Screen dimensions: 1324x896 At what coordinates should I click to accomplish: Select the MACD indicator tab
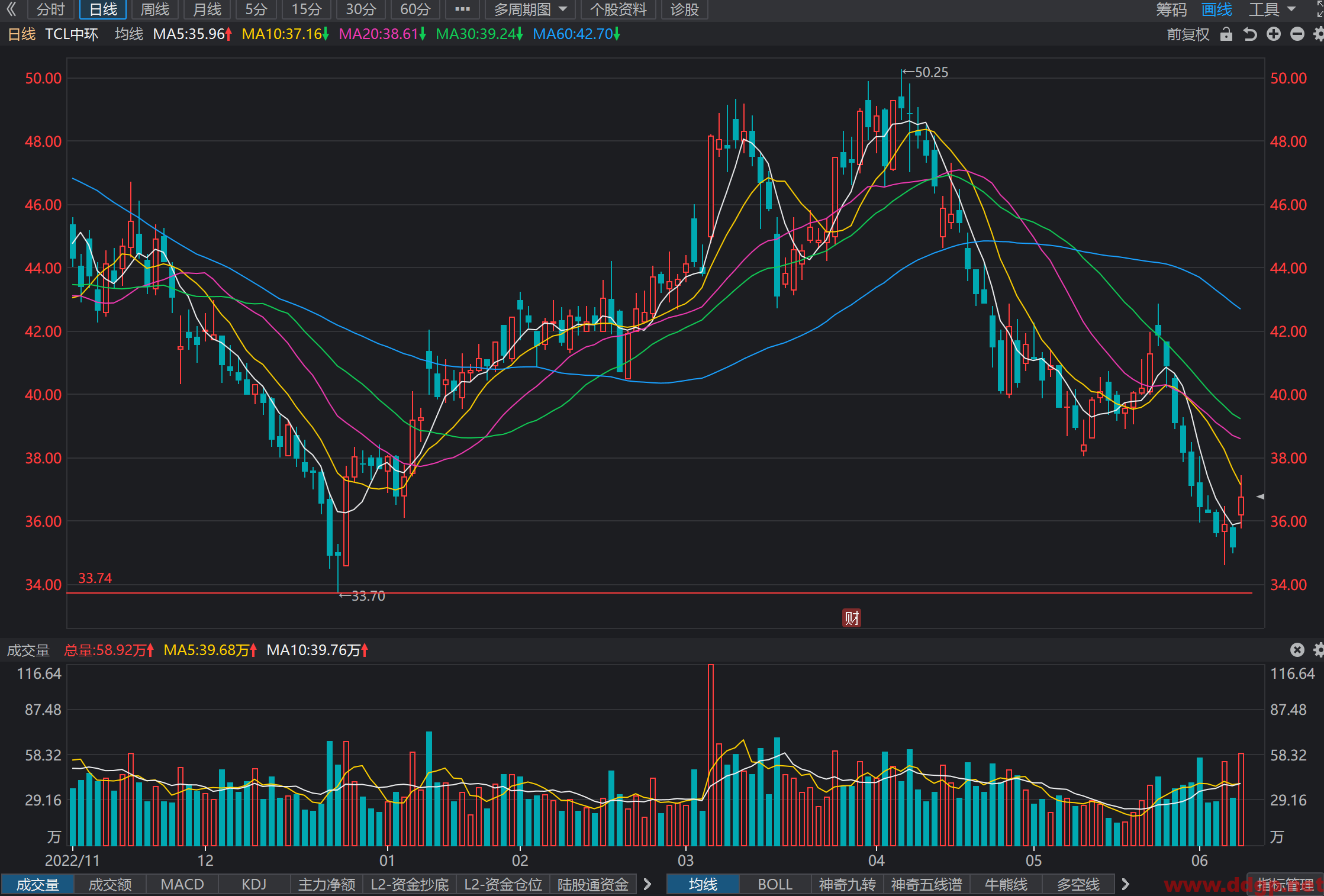pyautogui.click(x=182, y=884)
